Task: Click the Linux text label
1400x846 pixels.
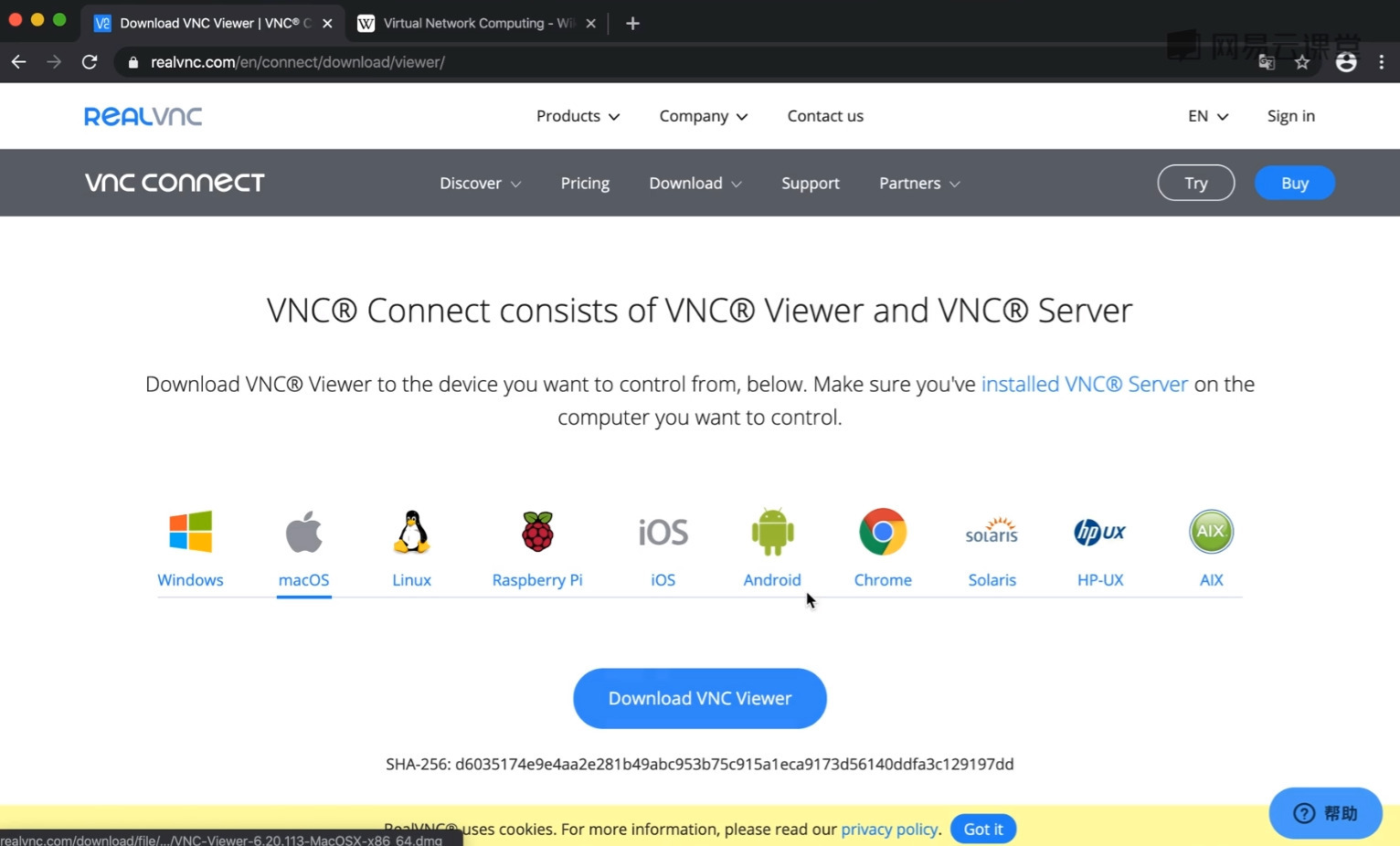Action: (x=412, y=580)
